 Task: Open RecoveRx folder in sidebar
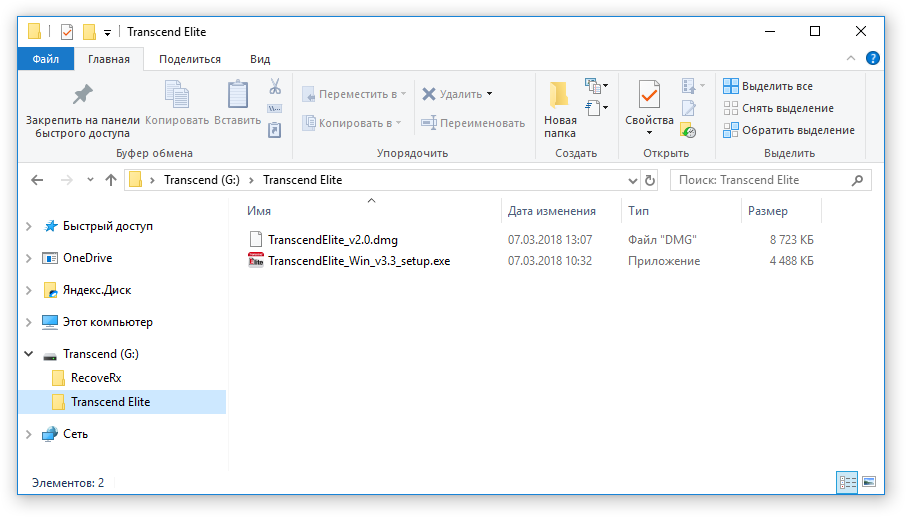click(96, 378)
